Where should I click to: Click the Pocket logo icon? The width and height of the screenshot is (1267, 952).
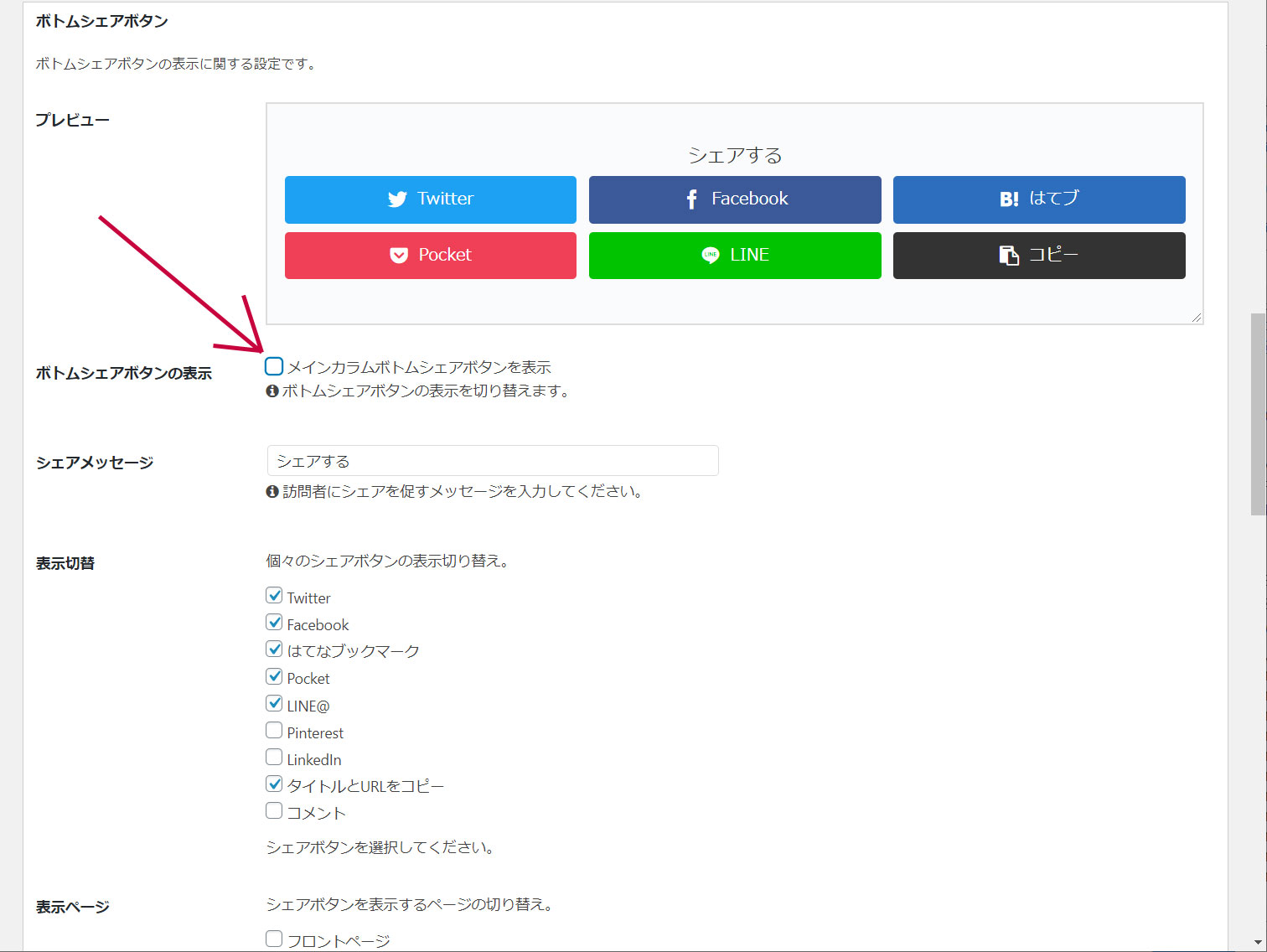click(x=399, y=256)
